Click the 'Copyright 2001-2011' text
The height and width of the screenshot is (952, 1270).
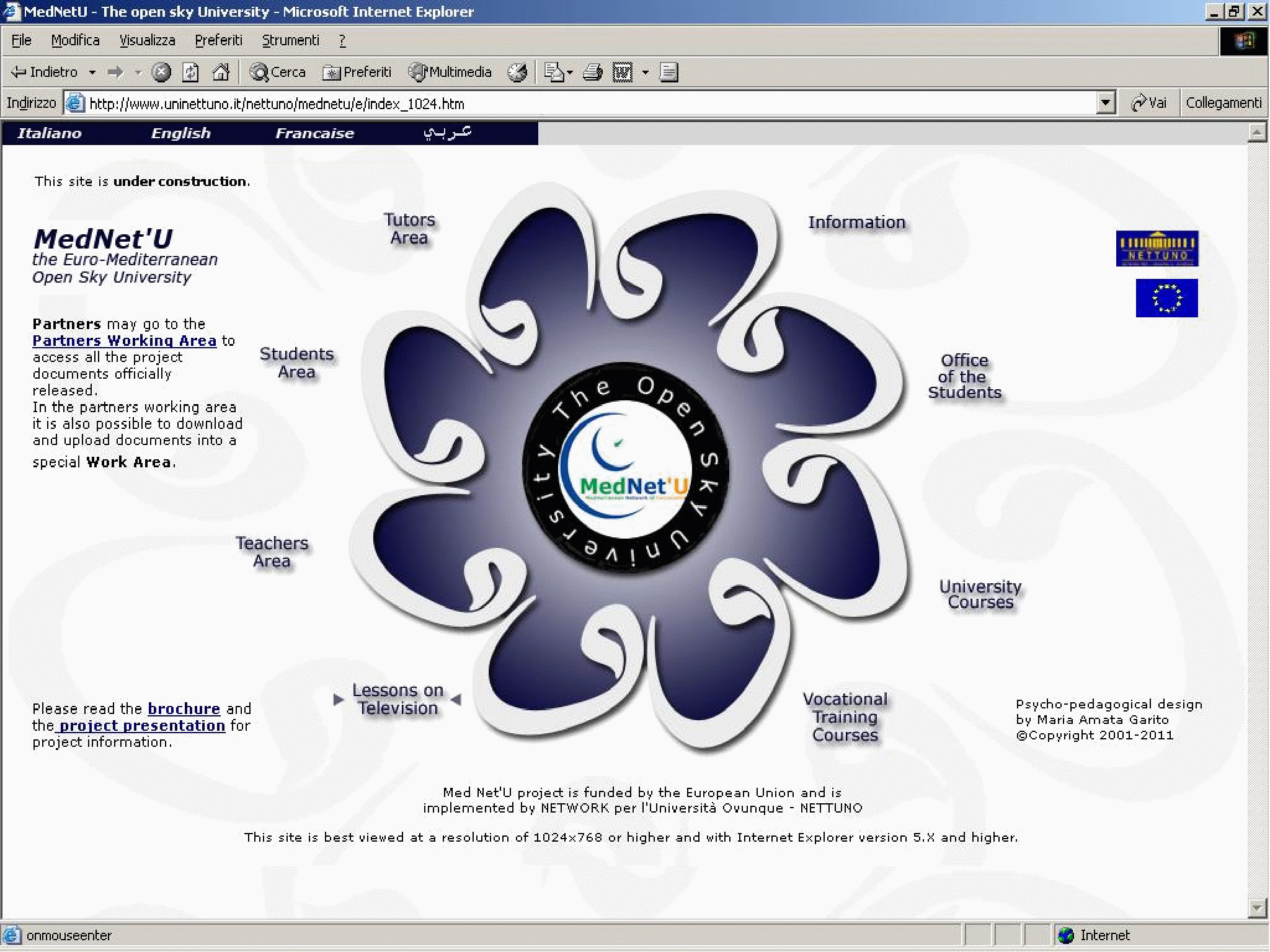(x=1095, y=735)
